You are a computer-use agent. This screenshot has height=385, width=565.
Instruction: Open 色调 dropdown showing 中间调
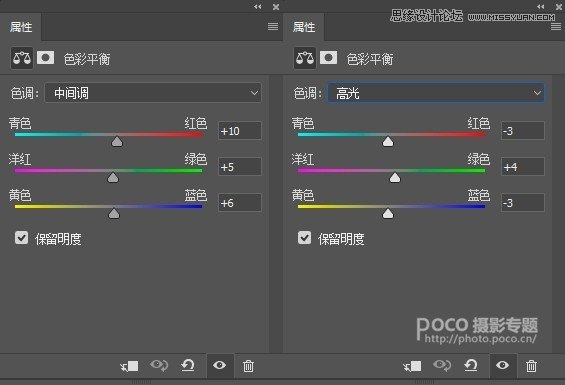[153, 93]
